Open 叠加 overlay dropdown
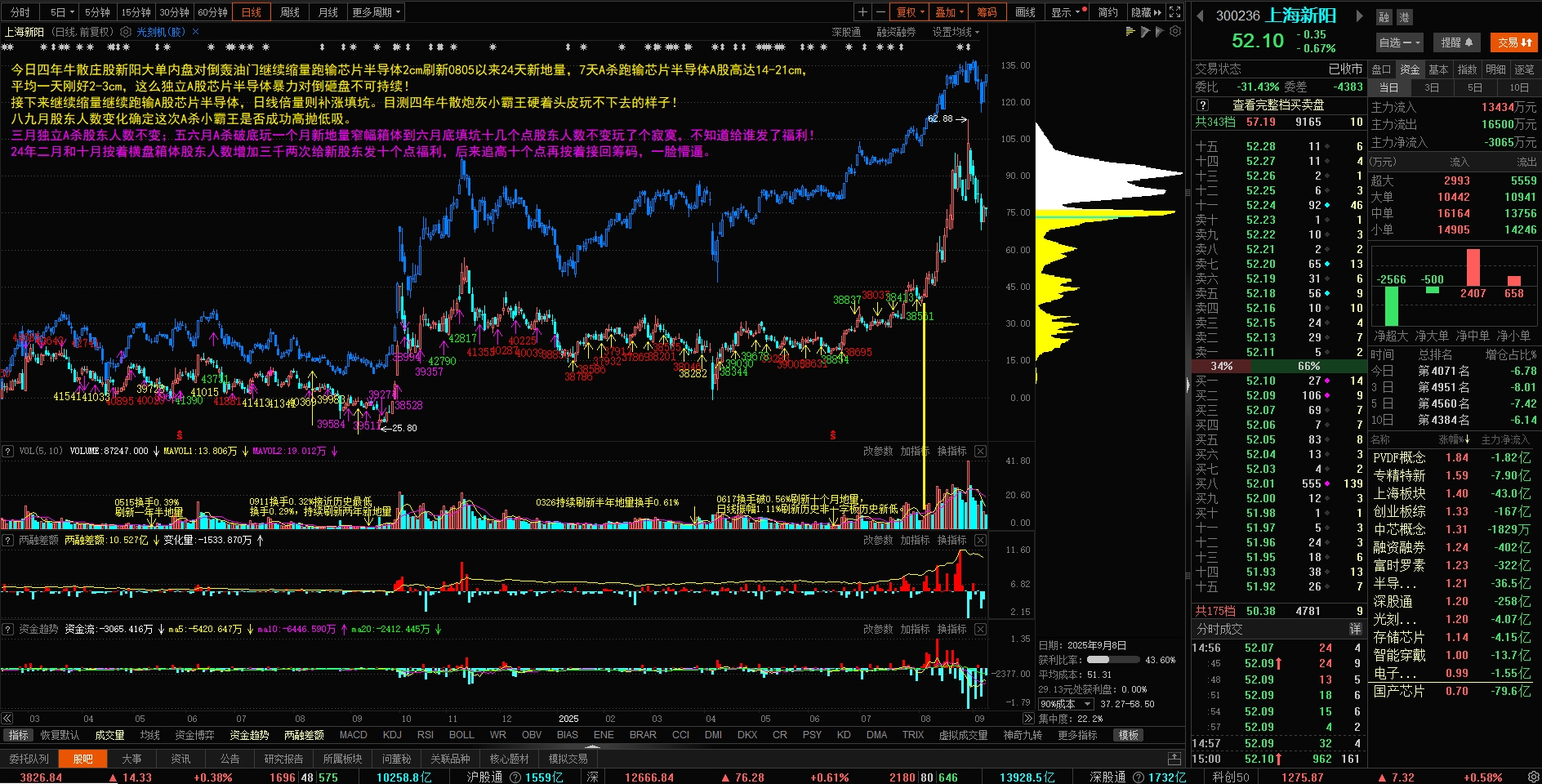The image size is (1542, 784). coord(949,12)
